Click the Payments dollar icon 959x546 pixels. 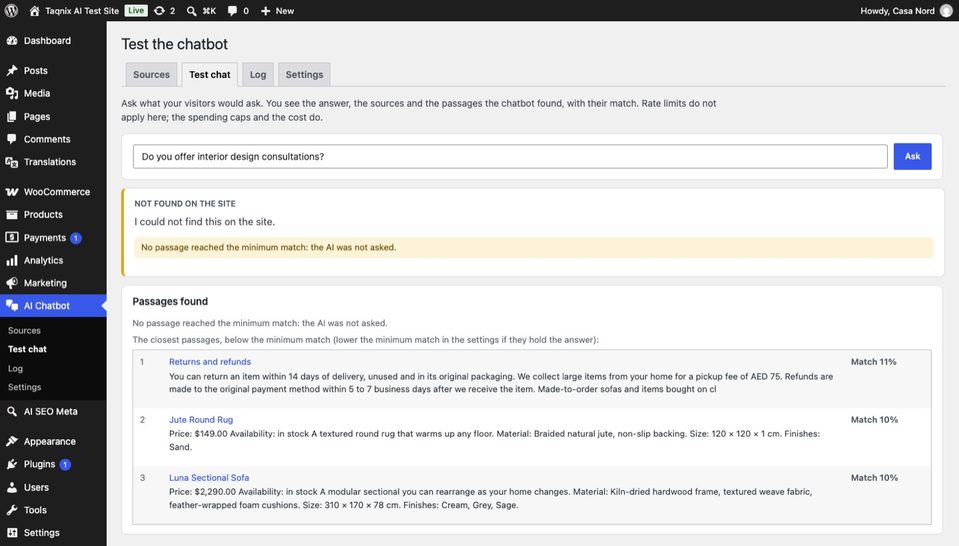[12, 237]
